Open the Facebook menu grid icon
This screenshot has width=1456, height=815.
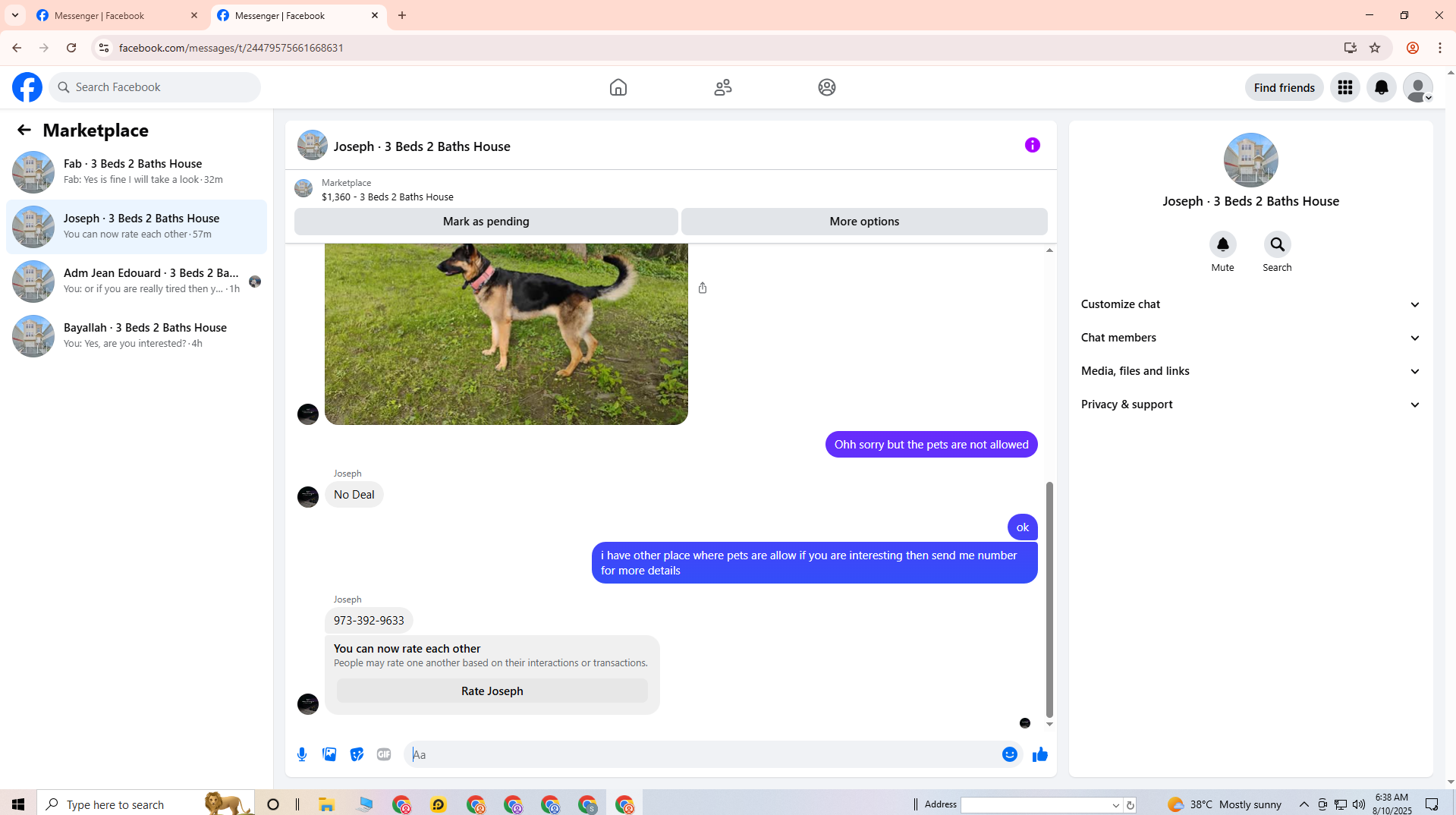1345,87
